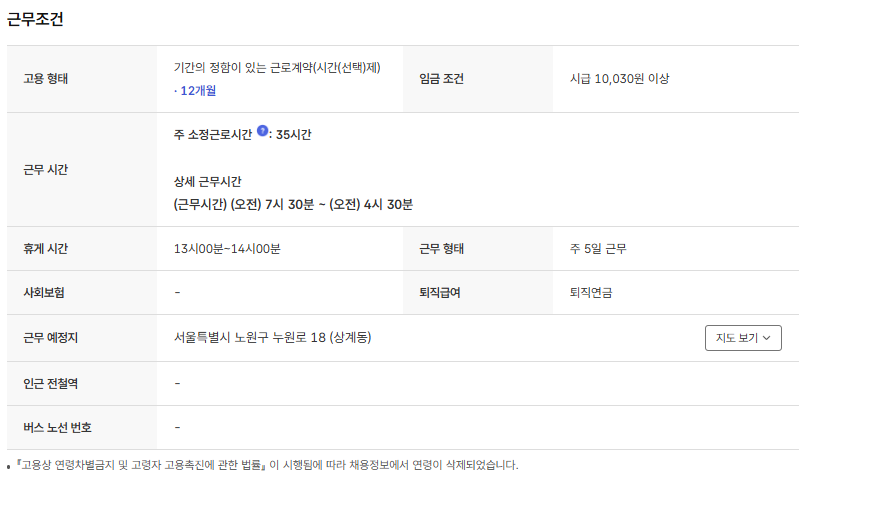Click the 고용상 연령차별금지 law footnote text

pyautogui.click(x=267, y=465)
